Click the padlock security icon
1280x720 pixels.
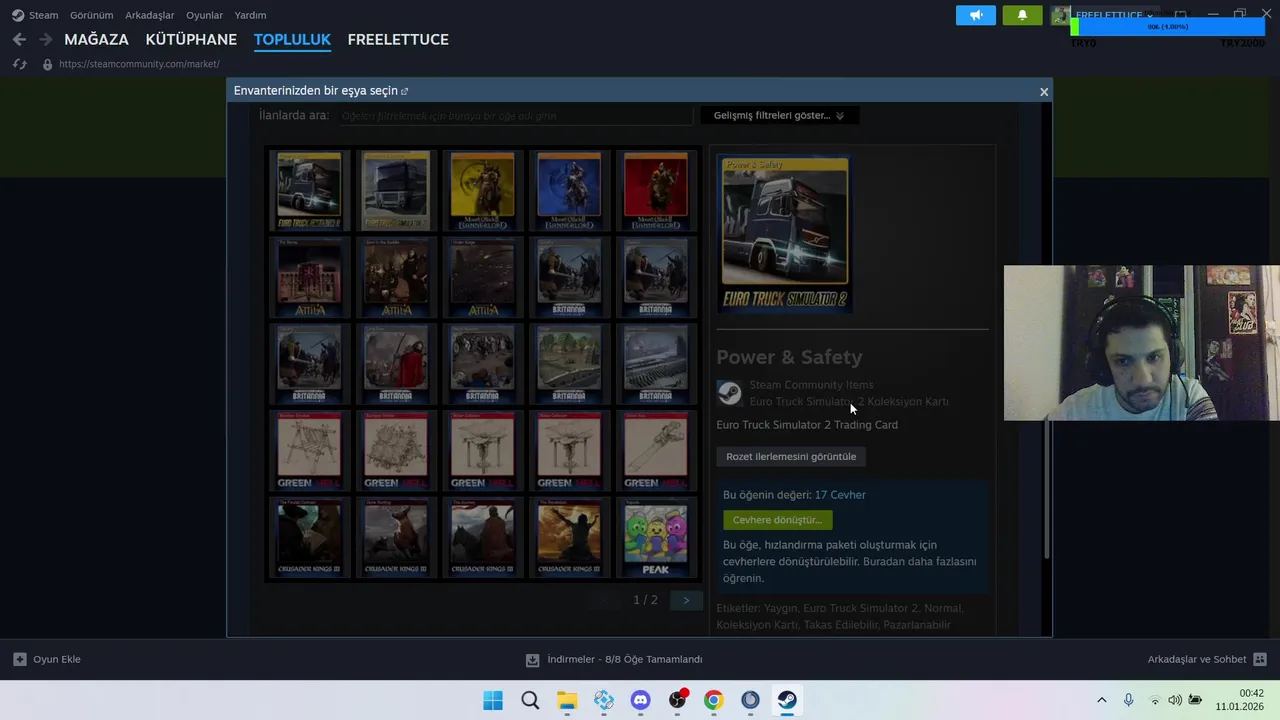[47, 64]
